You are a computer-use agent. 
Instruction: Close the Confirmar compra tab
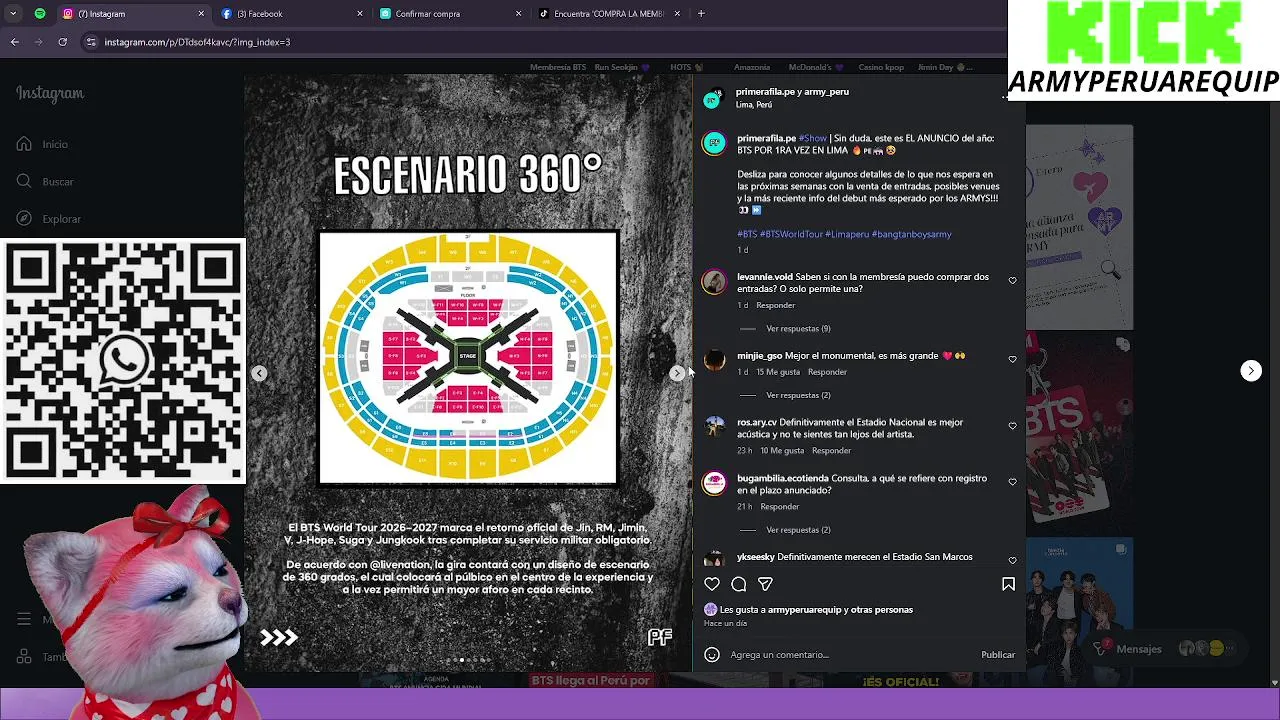[518, 14]
